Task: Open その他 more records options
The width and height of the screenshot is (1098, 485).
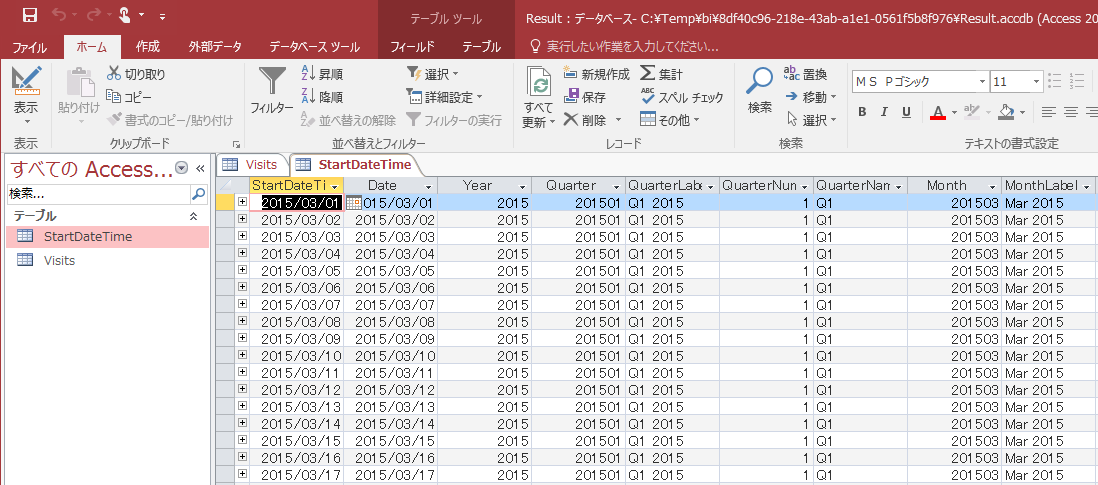Action: tap(670, 120)
